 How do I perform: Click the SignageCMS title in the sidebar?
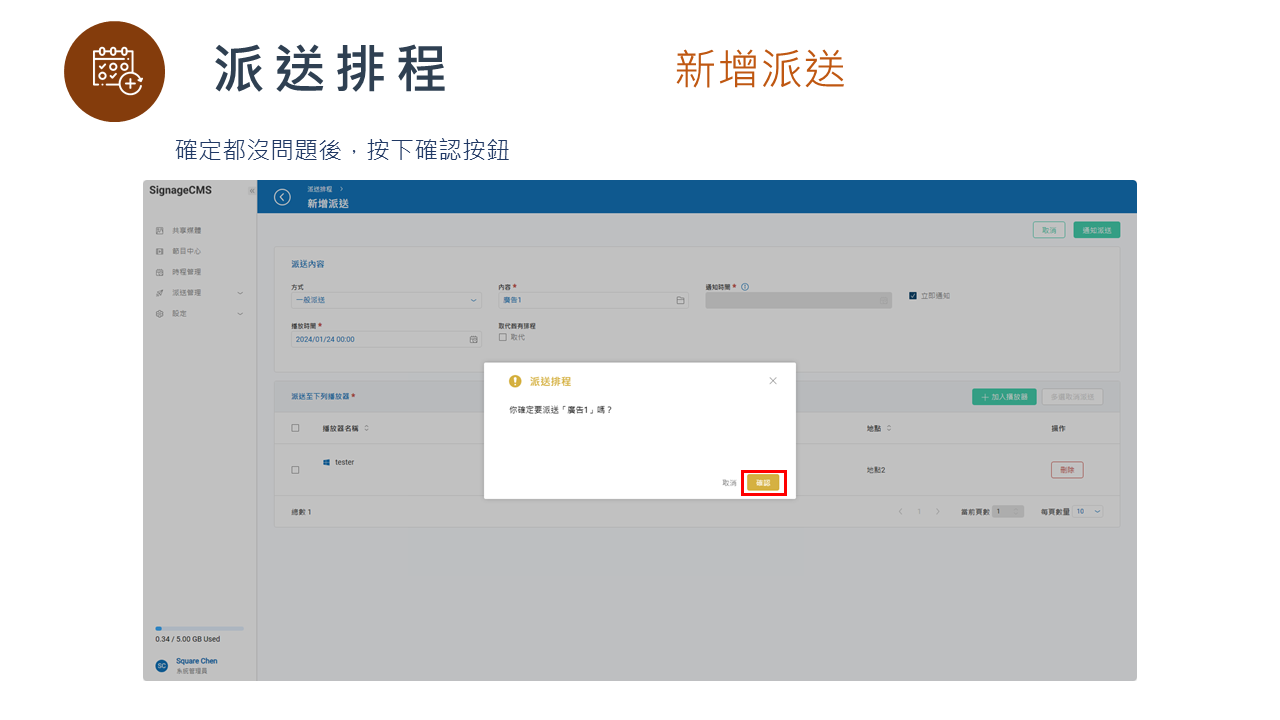pos(182,191)
